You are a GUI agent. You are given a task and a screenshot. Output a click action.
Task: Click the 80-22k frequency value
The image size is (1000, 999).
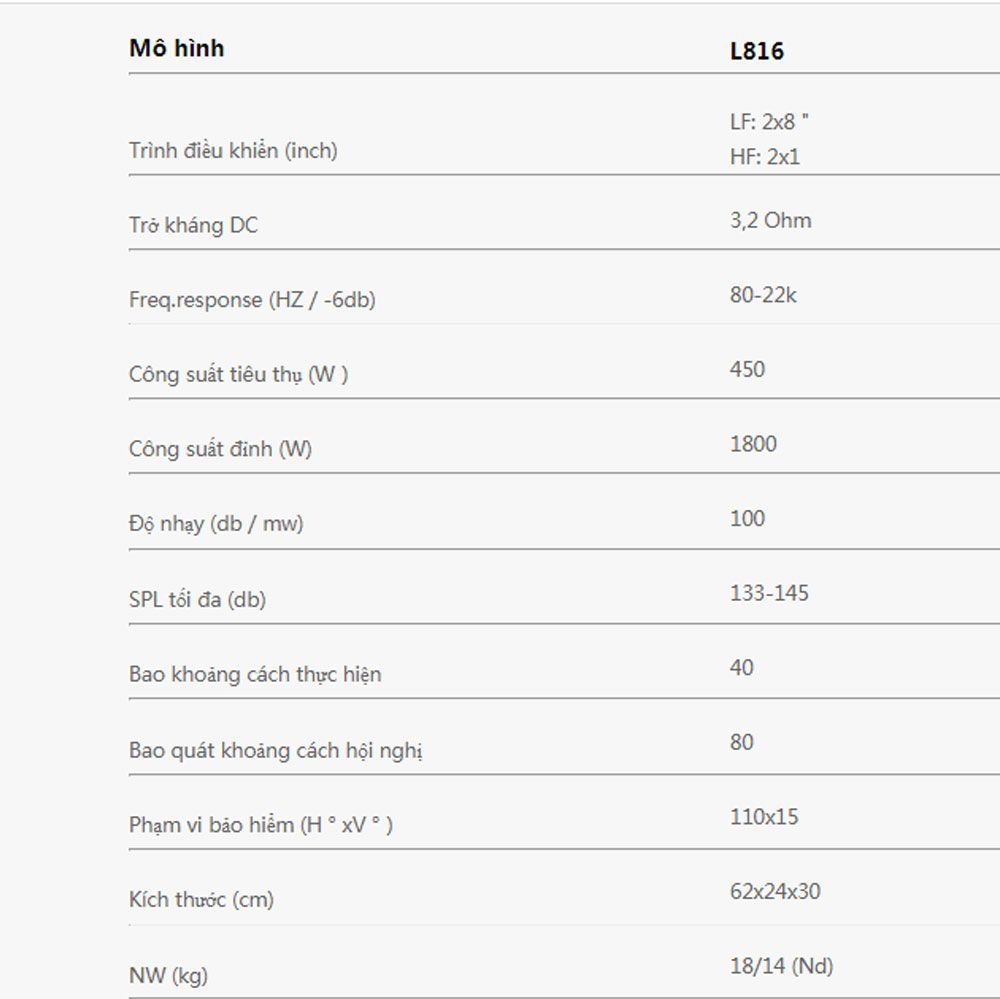click(763, 295)
